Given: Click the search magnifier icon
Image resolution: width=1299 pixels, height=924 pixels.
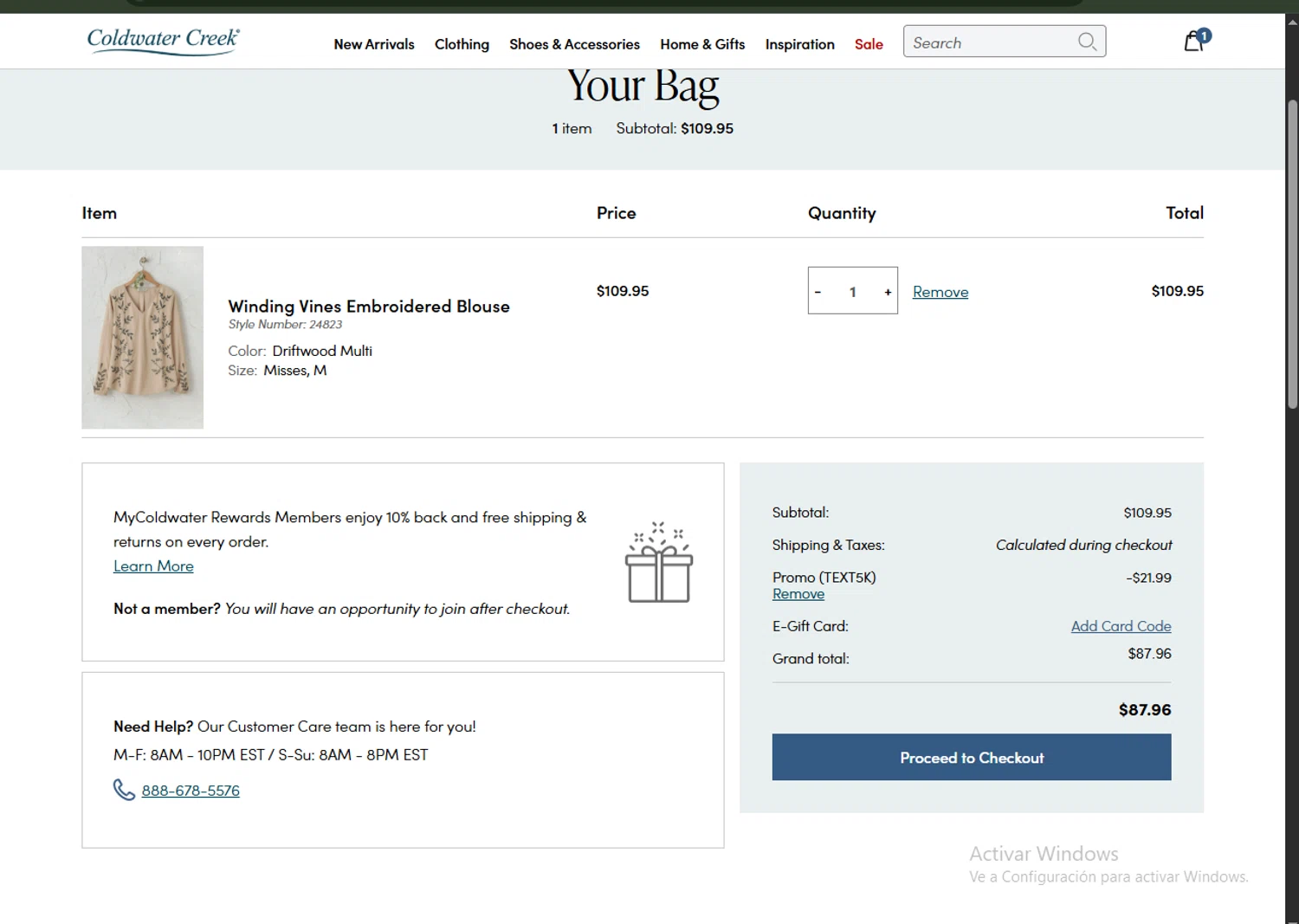Looking at the screenshot, I should click(1087, 42).
